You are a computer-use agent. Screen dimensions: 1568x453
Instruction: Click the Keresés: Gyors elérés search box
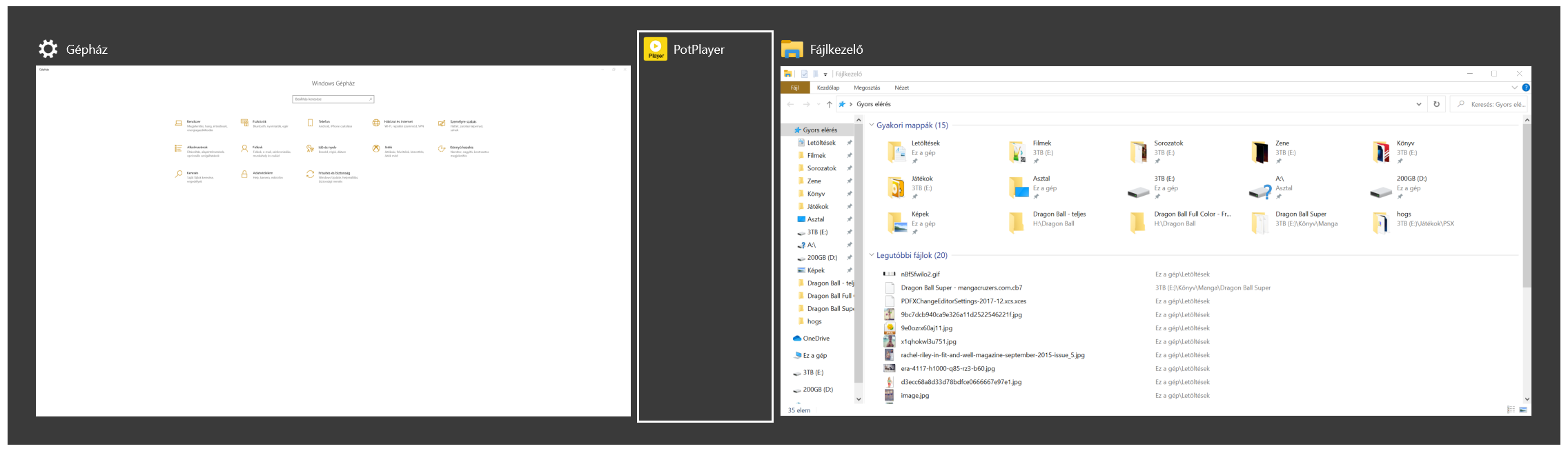(x=1489, y=104)
